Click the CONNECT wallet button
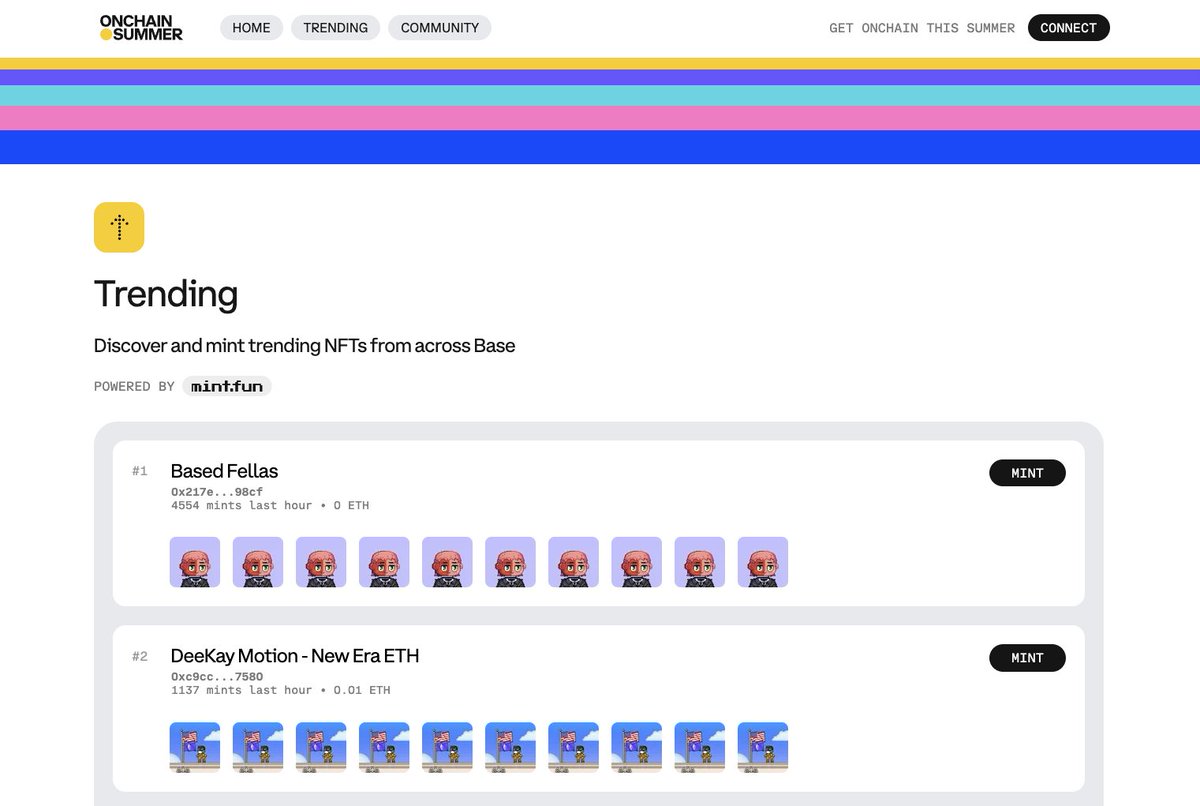Screen dimensions: 1200x806 coord(1068,28)
